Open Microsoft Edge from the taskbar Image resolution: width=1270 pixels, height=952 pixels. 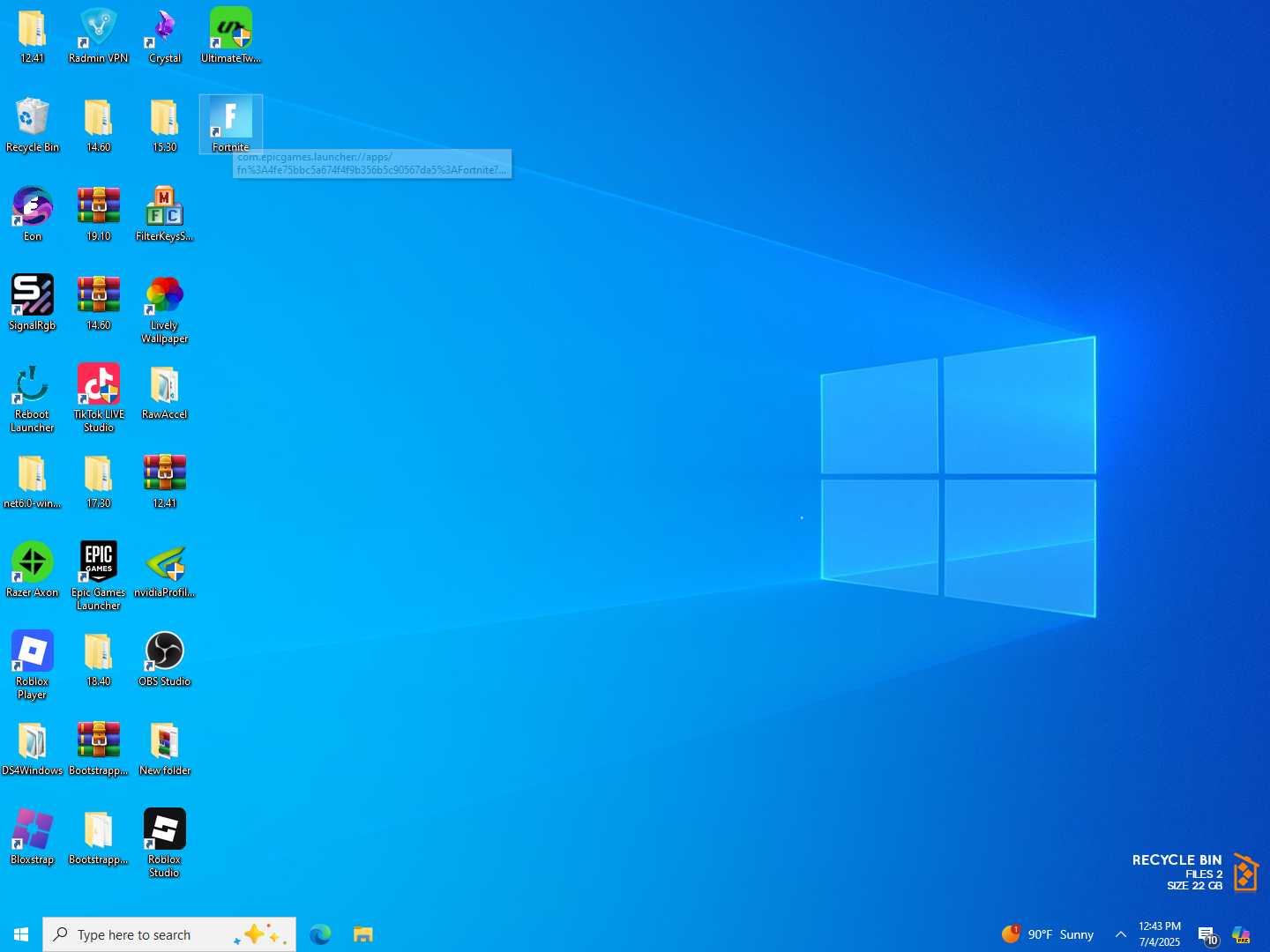(320, 934)
